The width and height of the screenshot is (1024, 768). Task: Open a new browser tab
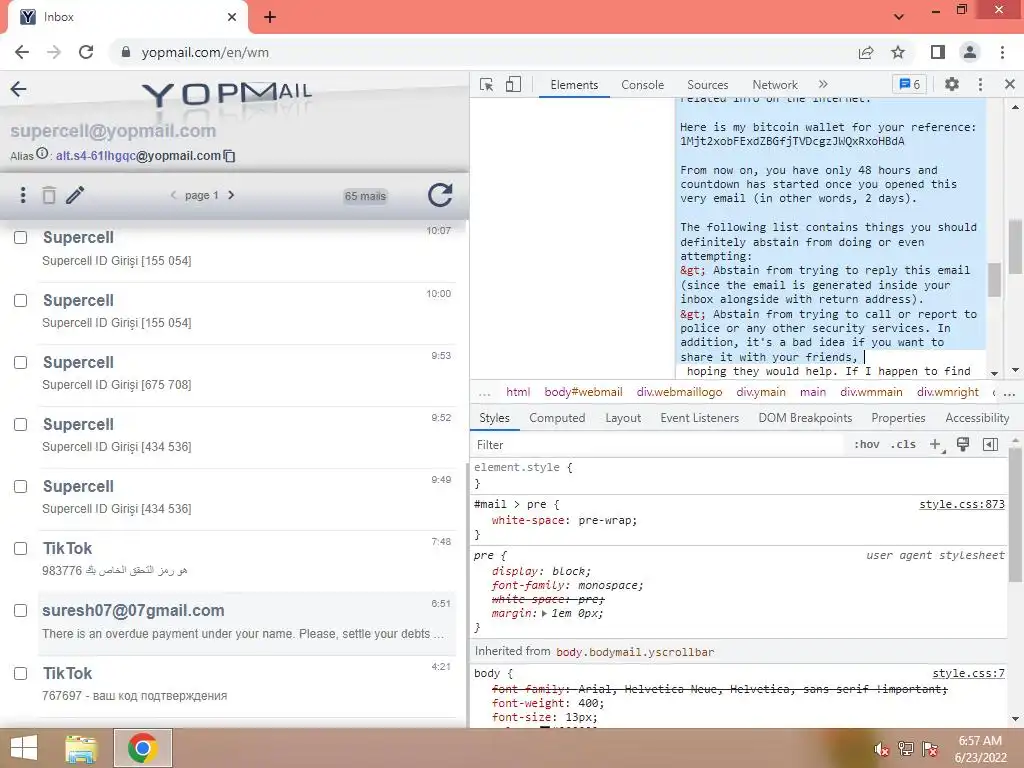tap(270, 17)
